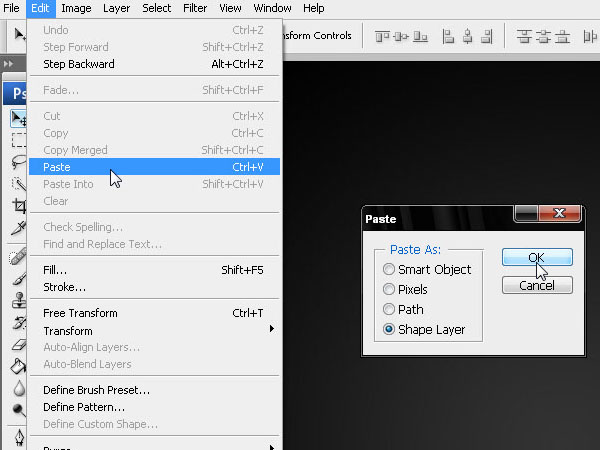This screenshot has width=600, height=450.
Task: Click the Distribute Bottom Edges icon
Action: pyautogui.click(x=562, y=37)
